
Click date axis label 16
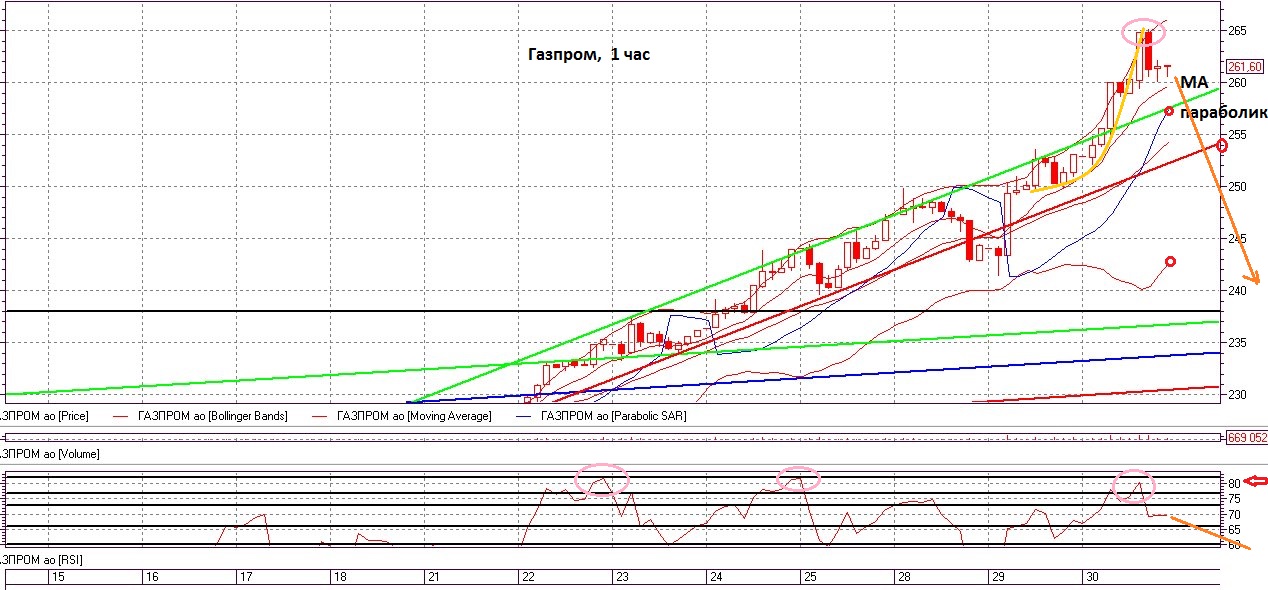pyautogui.click(x=151, y=577)
